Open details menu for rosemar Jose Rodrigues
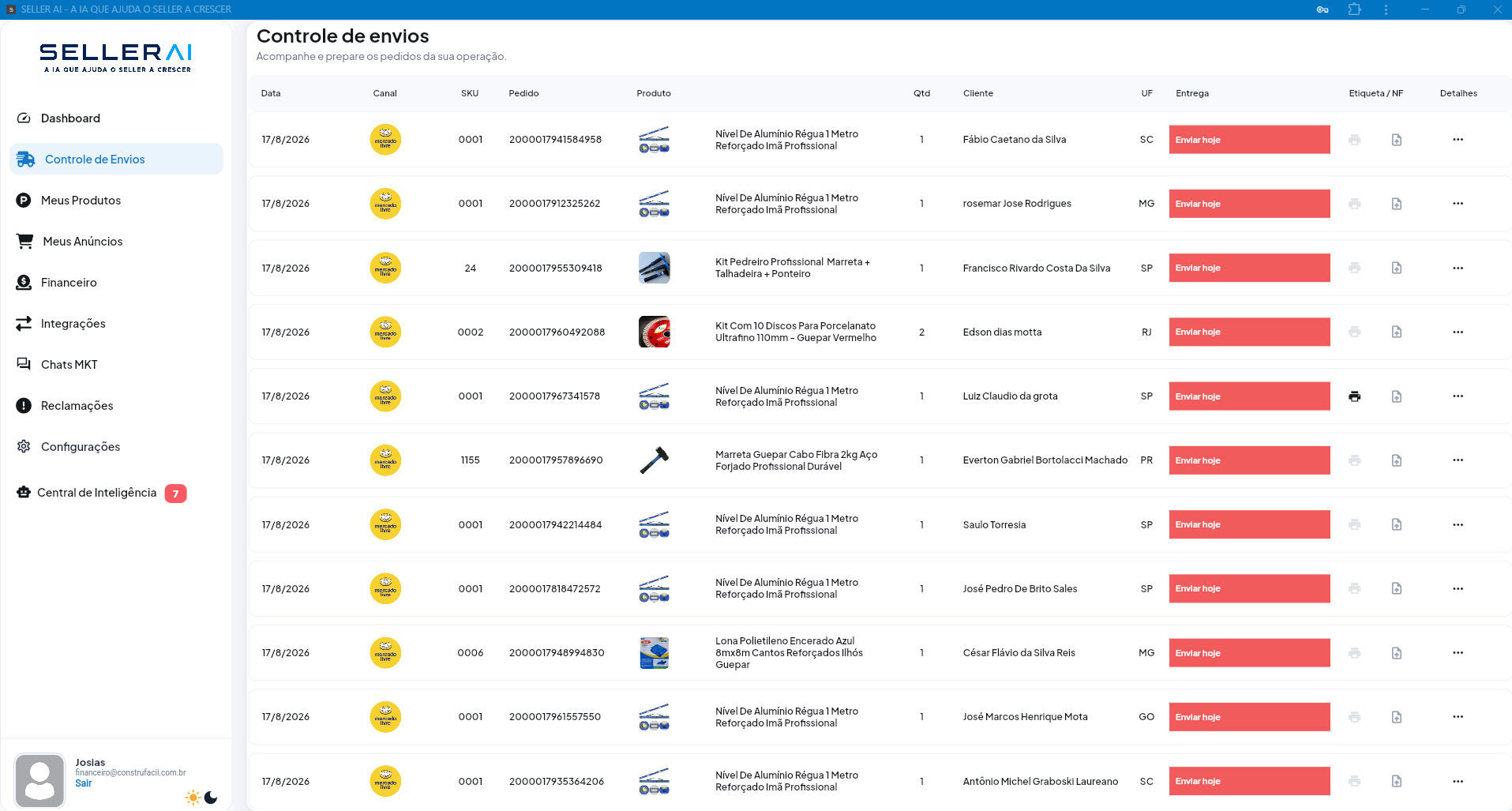The width and height of the screenshot is (1512, 811). [1458, 204]
